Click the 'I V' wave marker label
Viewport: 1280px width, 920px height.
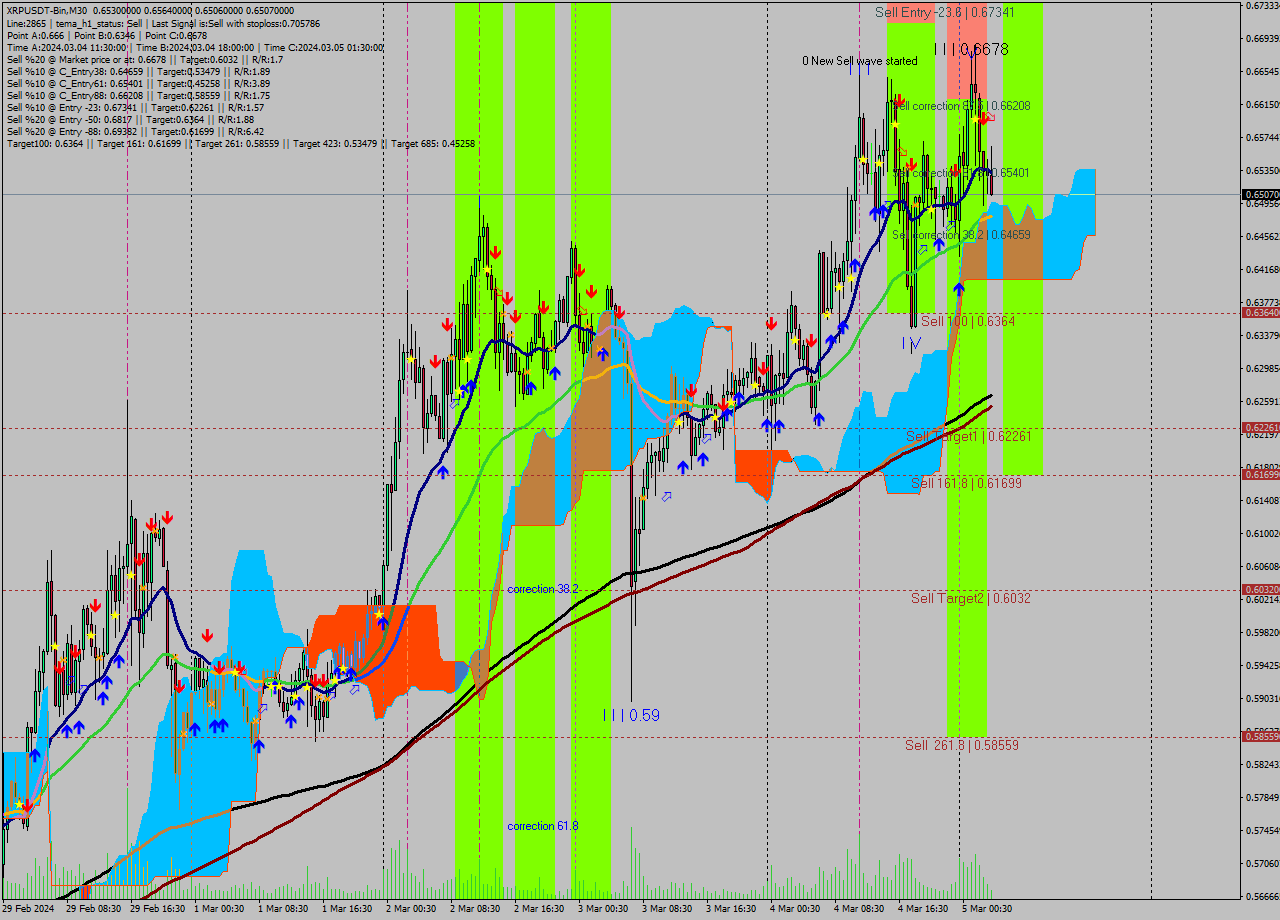(910, 344)
